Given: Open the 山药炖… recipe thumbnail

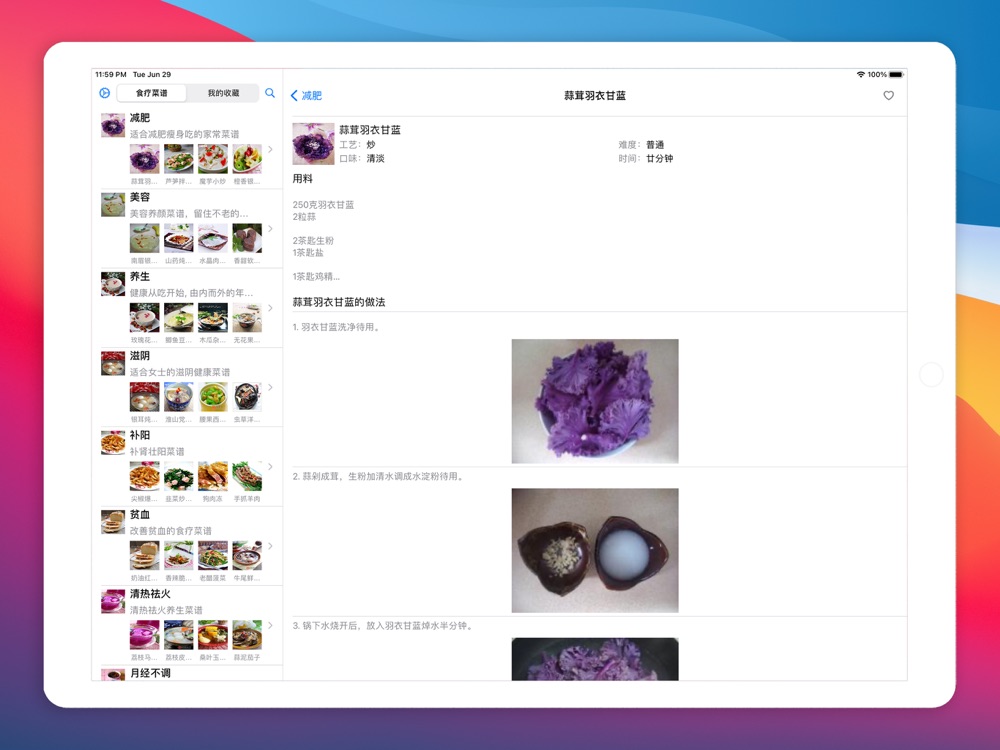Looking at the screenshot, I should (179, 239).
